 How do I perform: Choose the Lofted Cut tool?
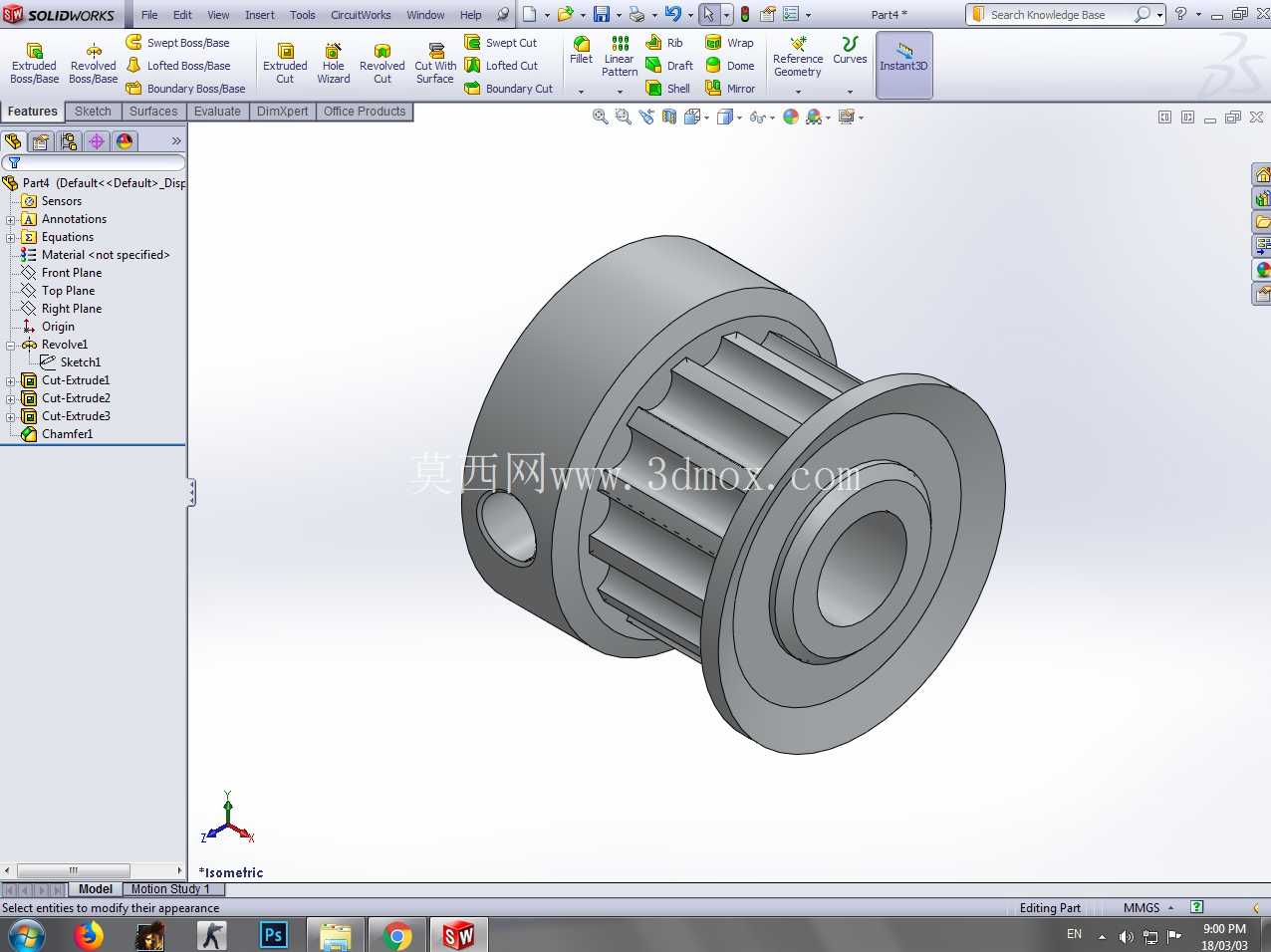[501, 66]
